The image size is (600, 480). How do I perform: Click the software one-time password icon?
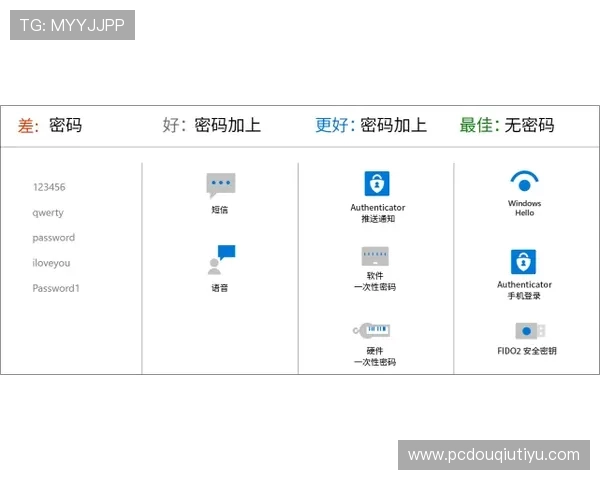click(x=375, y=256)
